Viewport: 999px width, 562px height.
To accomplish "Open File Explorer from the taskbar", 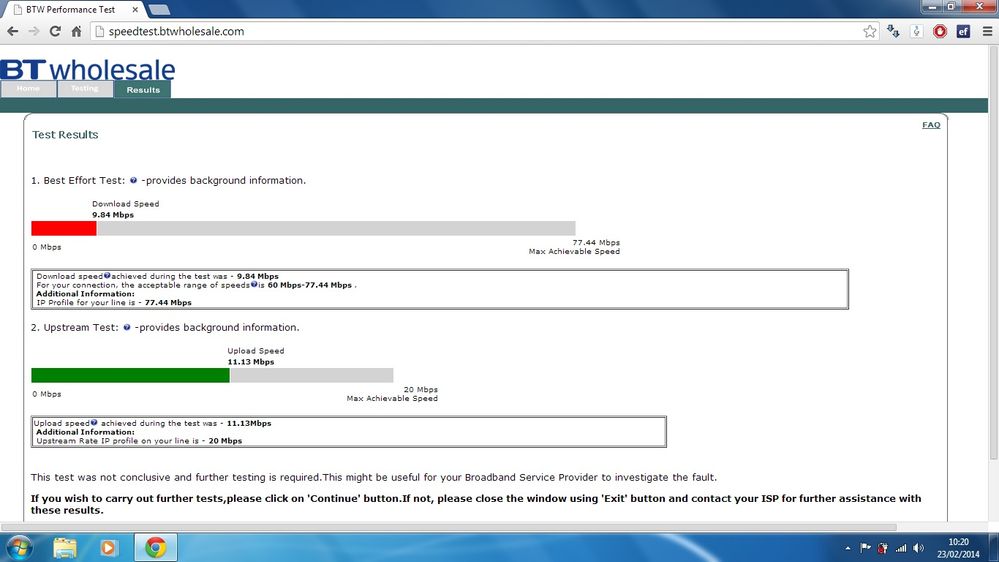I will click(x=65, y=547).
